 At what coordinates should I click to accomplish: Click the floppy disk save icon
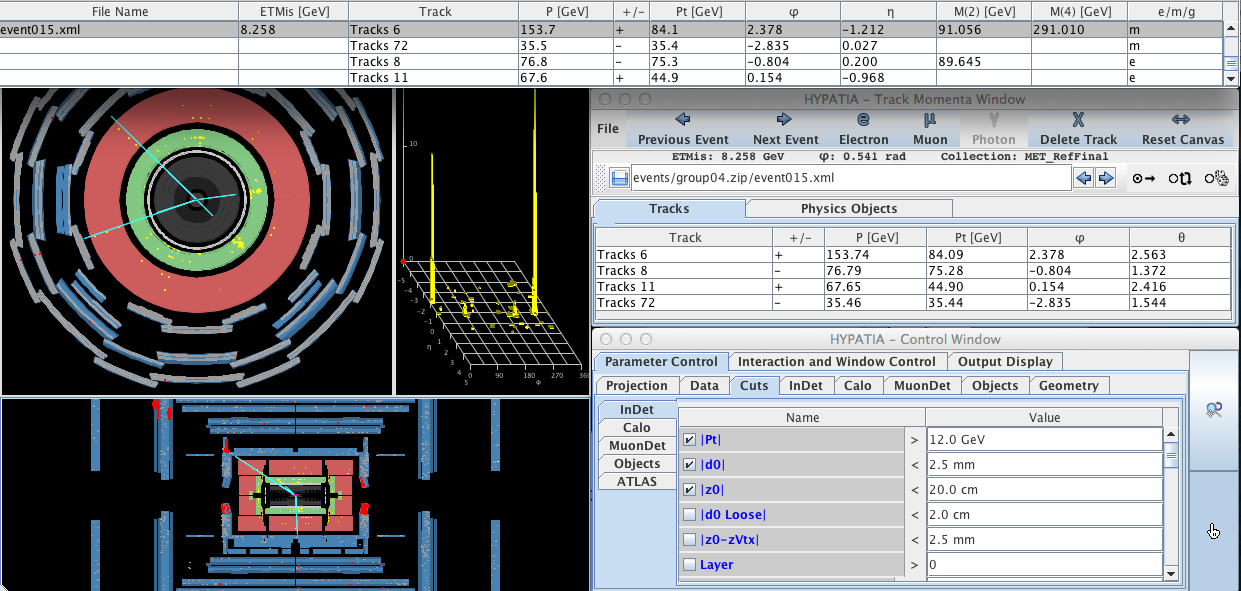point(619,178)
